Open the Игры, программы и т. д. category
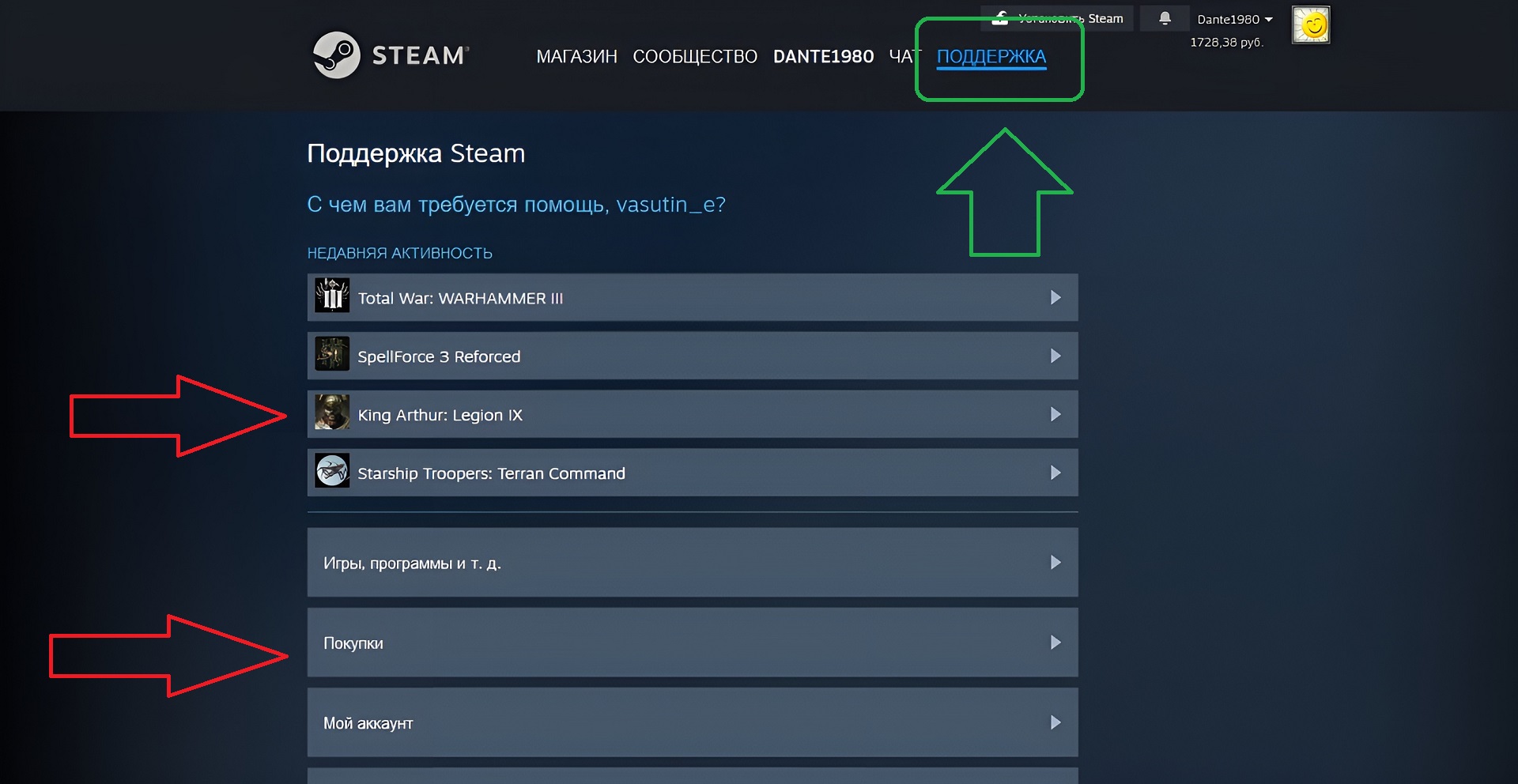The height and width of the screenshot is (784, 1518). pyautogui.click(x=693, y=562)
